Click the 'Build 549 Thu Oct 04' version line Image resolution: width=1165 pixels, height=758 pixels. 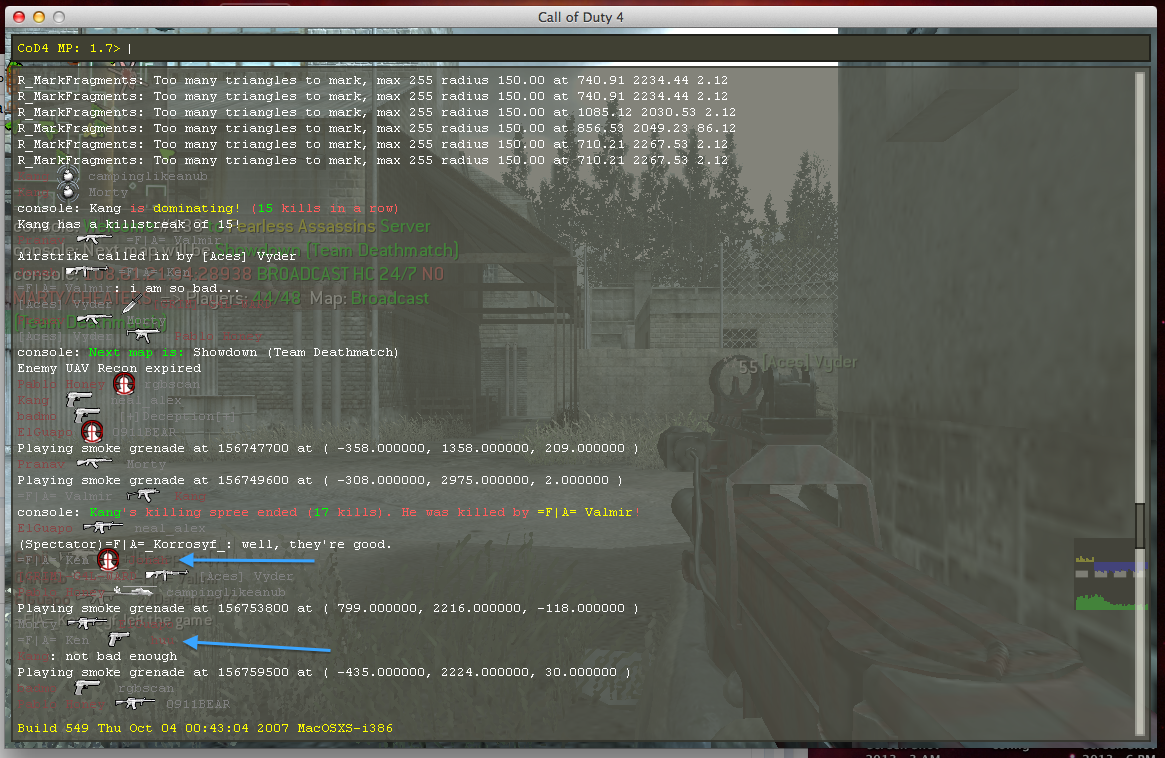tap(205, 728)
